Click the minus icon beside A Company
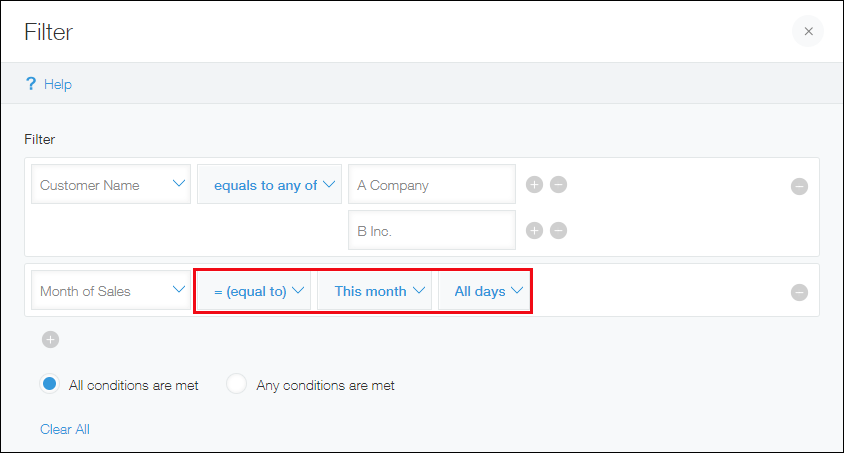This screenshot has height=453, width=844. click(x=559, y=185)
